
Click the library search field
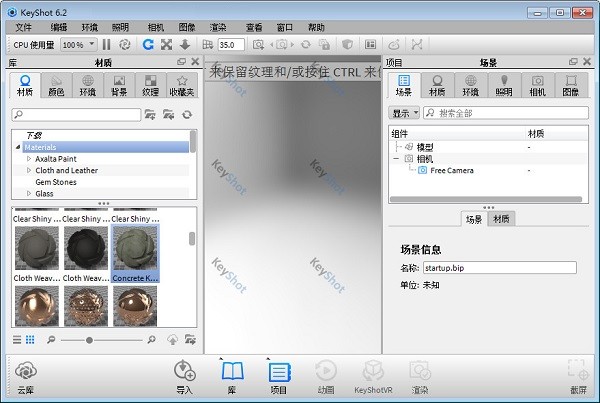coord(77,114)
